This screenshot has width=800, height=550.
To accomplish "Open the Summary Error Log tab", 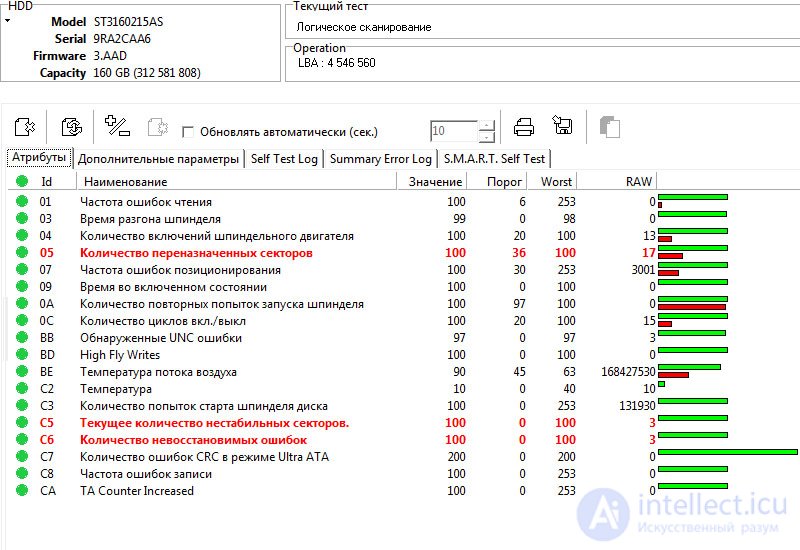I will tap(381, 159).
